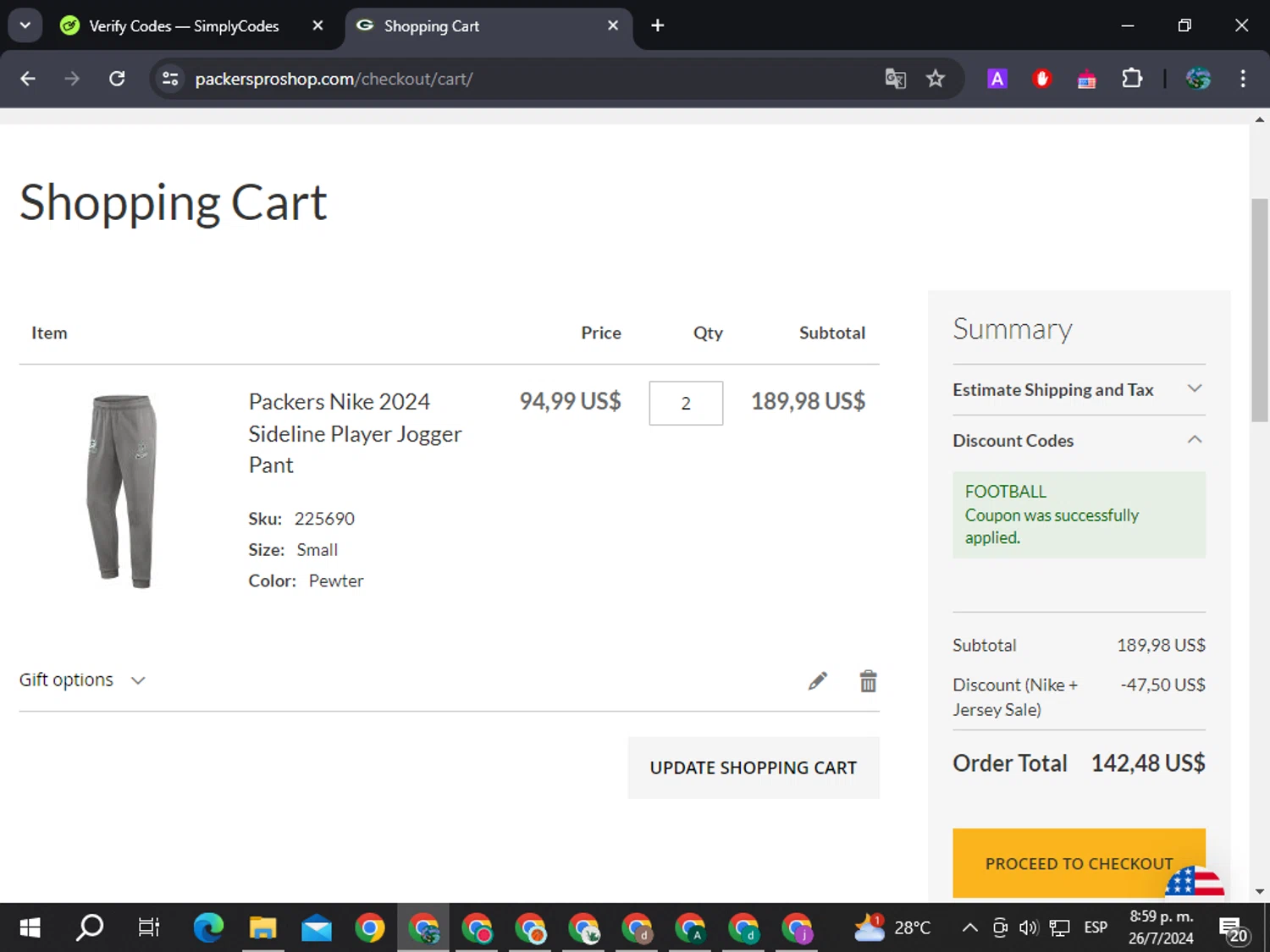Open File Explorer from taskbar
Image resolution: width=1270 pixels, height=952 pixels.
pyautogui.click(x=262, y=928)
